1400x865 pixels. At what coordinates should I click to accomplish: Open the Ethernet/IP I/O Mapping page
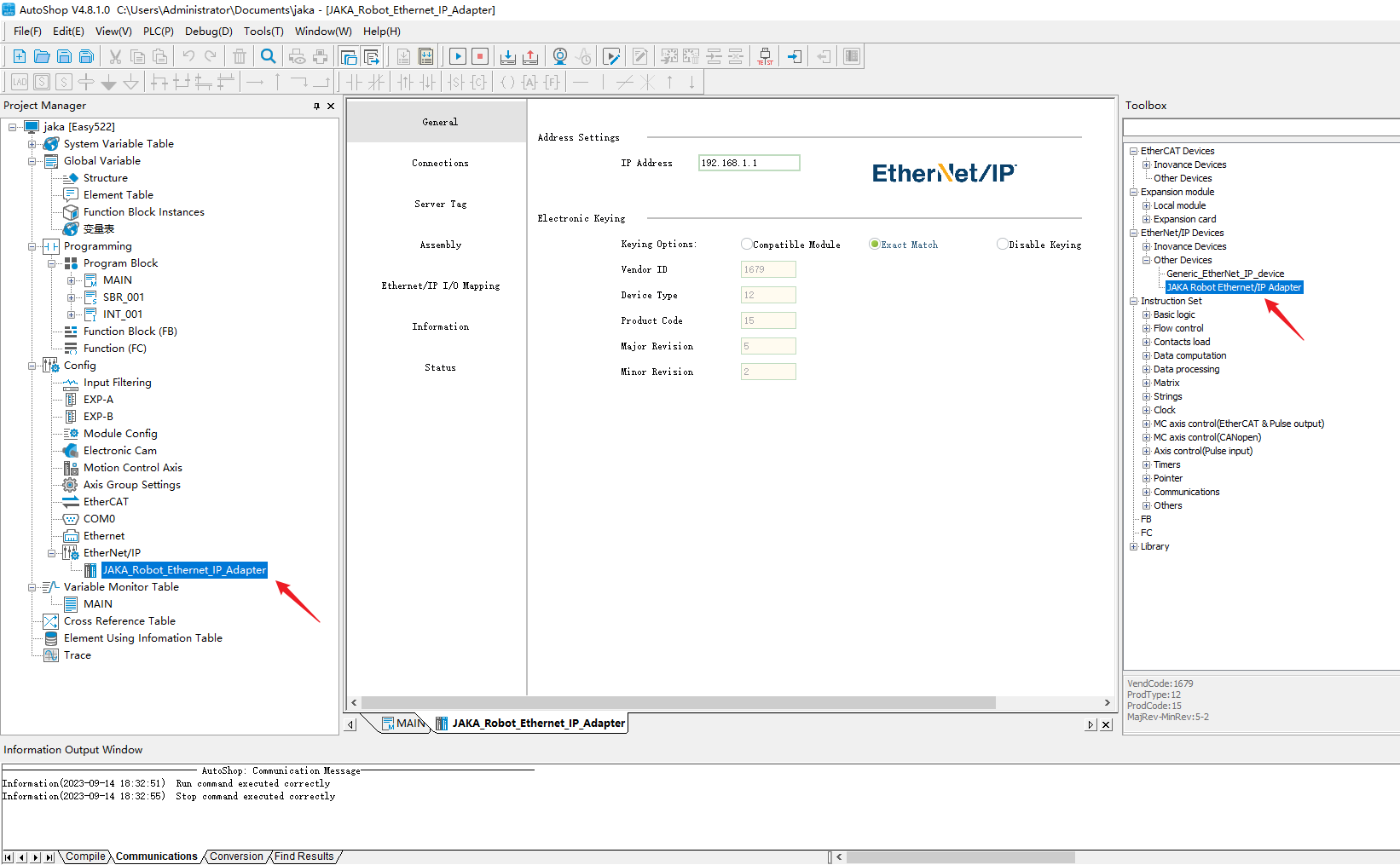coord(440,286)
